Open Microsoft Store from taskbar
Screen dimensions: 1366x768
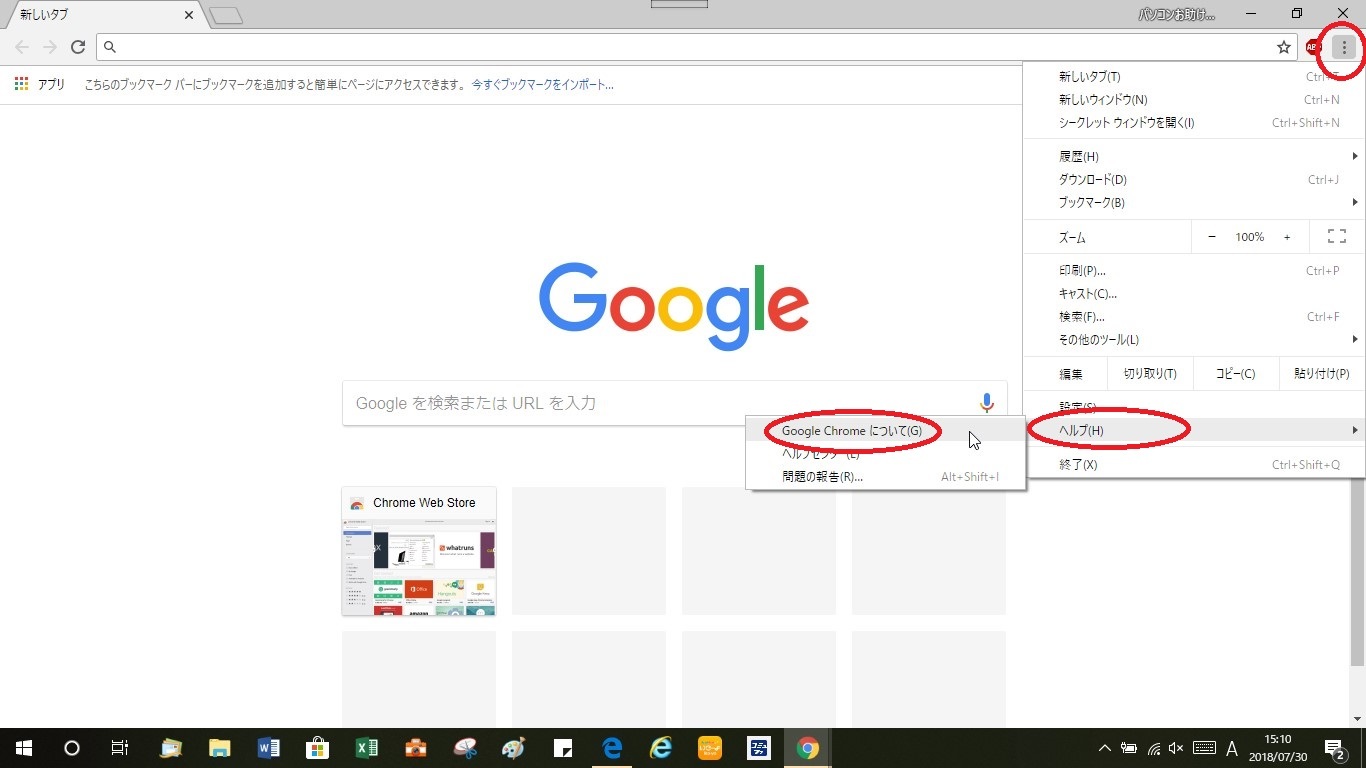click(x=318, y=748)
